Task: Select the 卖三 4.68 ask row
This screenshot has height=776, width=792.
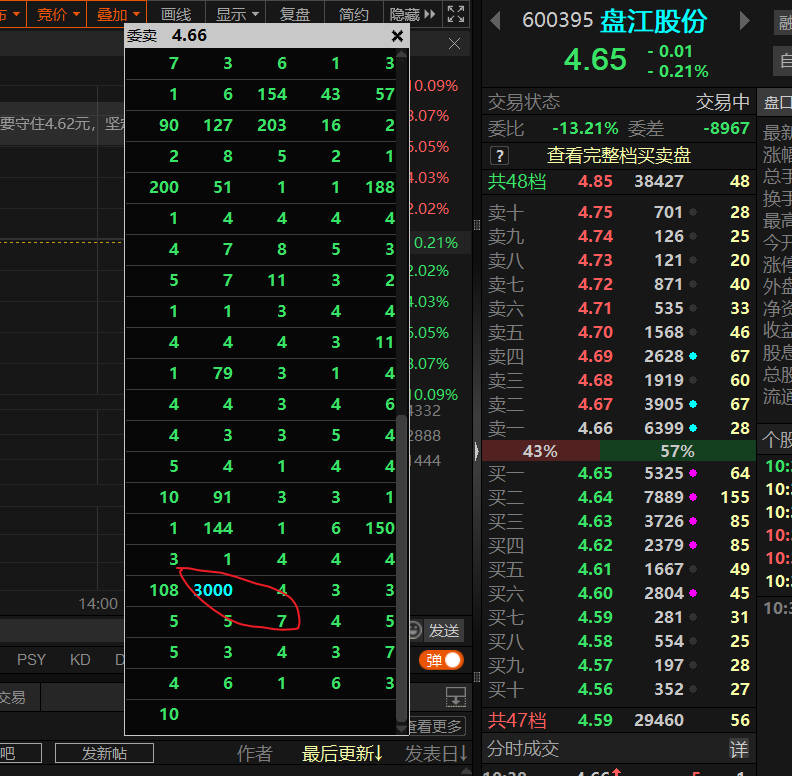Action: pyautogui.click(x=619, y=380)
